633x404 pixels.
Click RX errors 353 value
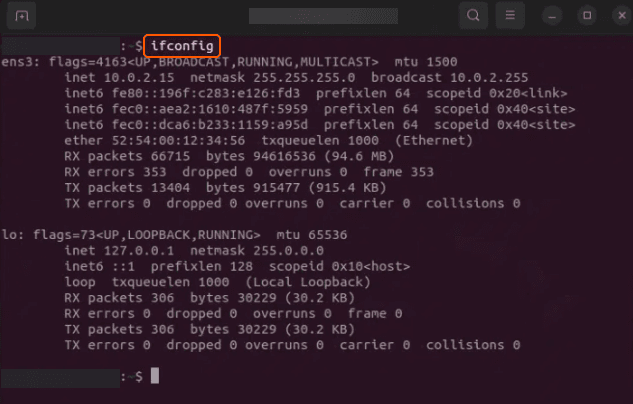tap(155, 172)
